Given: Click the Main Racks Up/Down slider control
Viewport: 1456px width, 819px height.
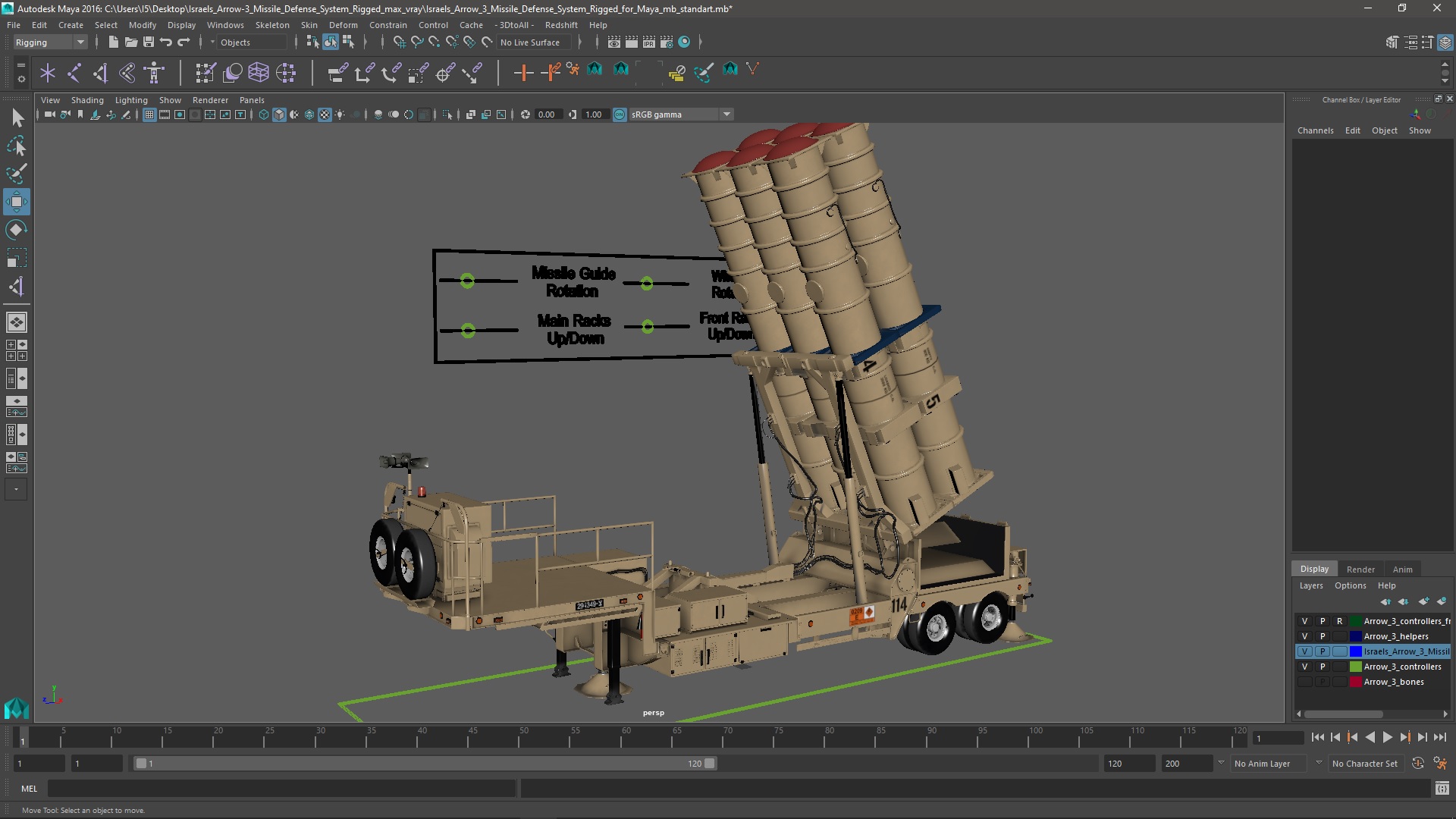Looking at the screenshot, I should point(468,331).
